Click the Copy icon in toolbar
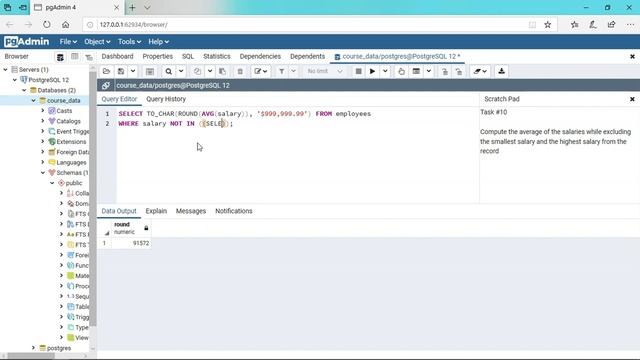Screen dimensions: 640x360 tap(198, 71)
